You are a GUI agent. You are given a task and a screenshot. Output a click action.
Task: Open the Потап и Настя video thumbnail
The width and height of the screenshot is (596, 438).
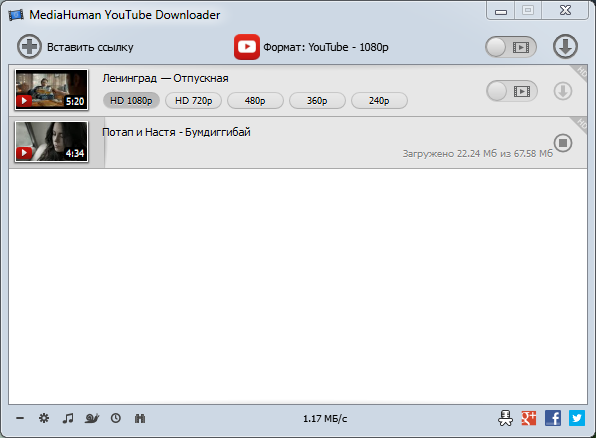click(51, 142)
